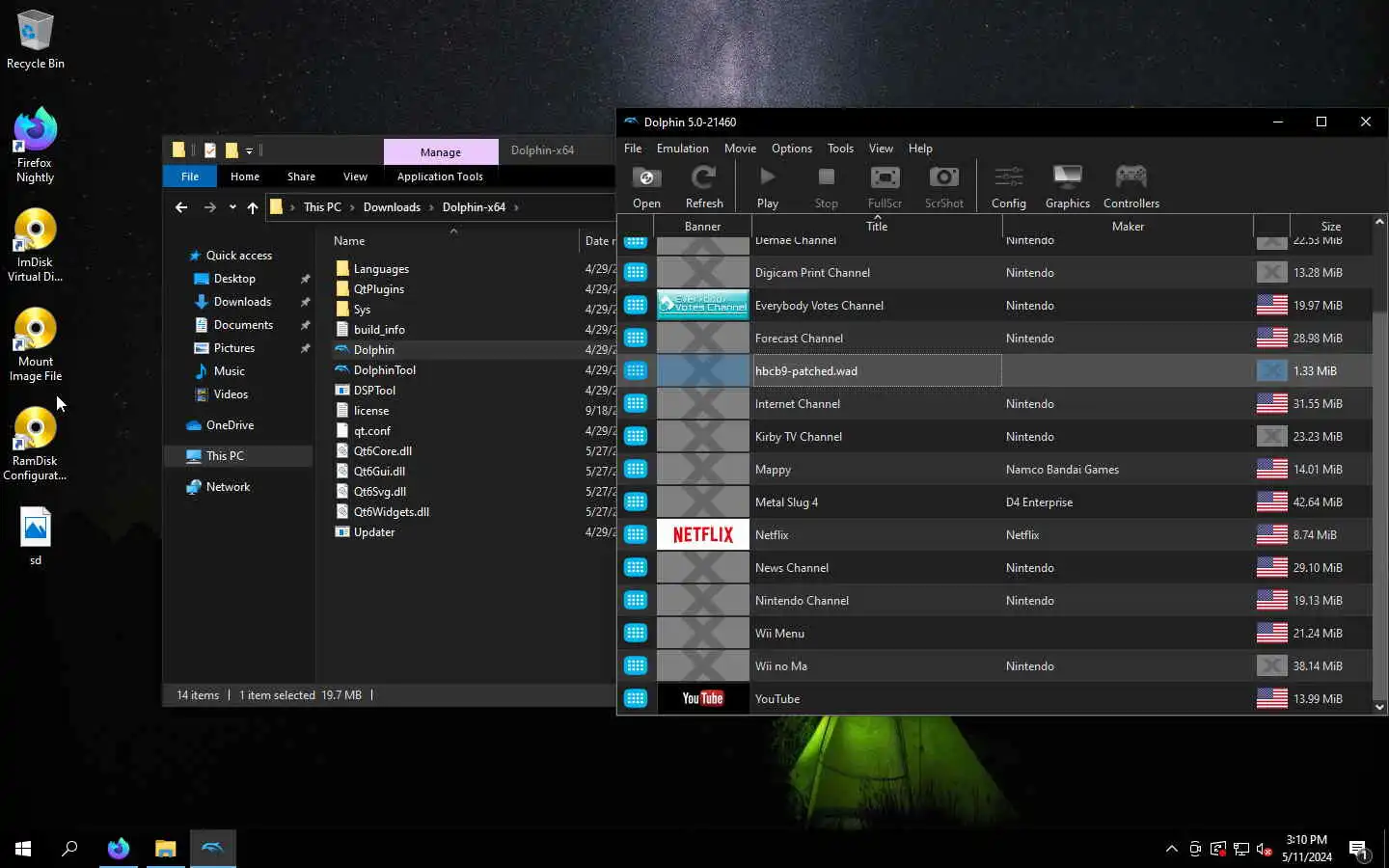Click the Manage contextual tab
Viewport: 1389px width, 868px height.
pos(441,151)
